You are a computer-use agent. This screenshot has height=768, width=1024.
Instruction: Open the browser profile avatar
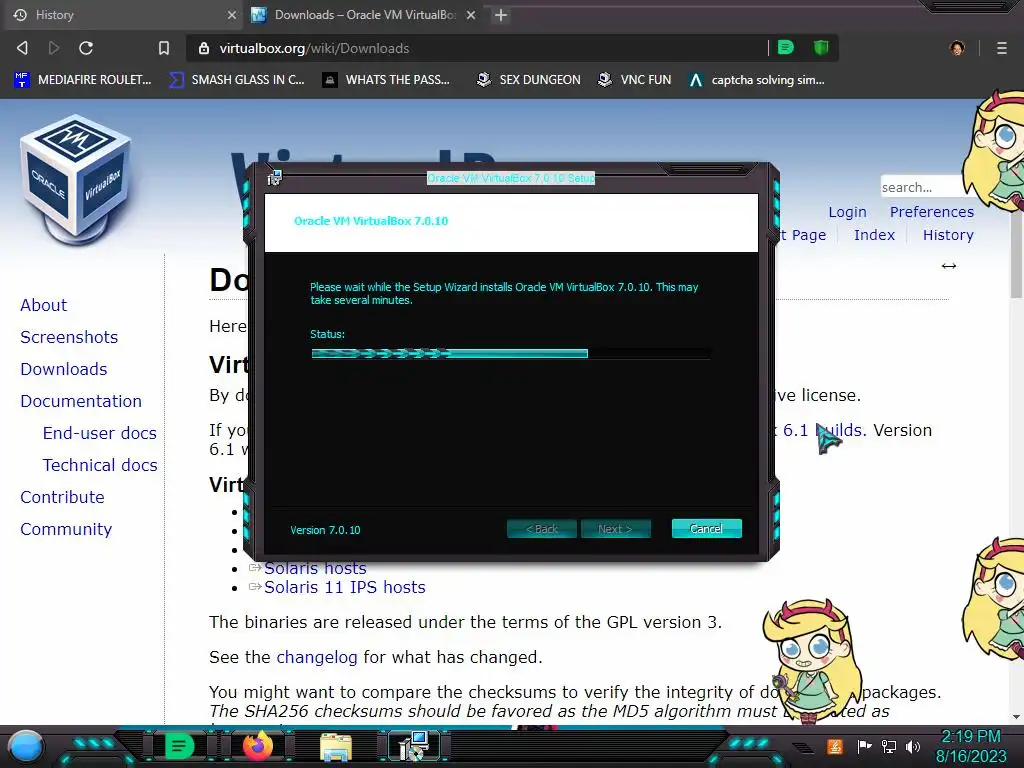click(x=957, y=48)
